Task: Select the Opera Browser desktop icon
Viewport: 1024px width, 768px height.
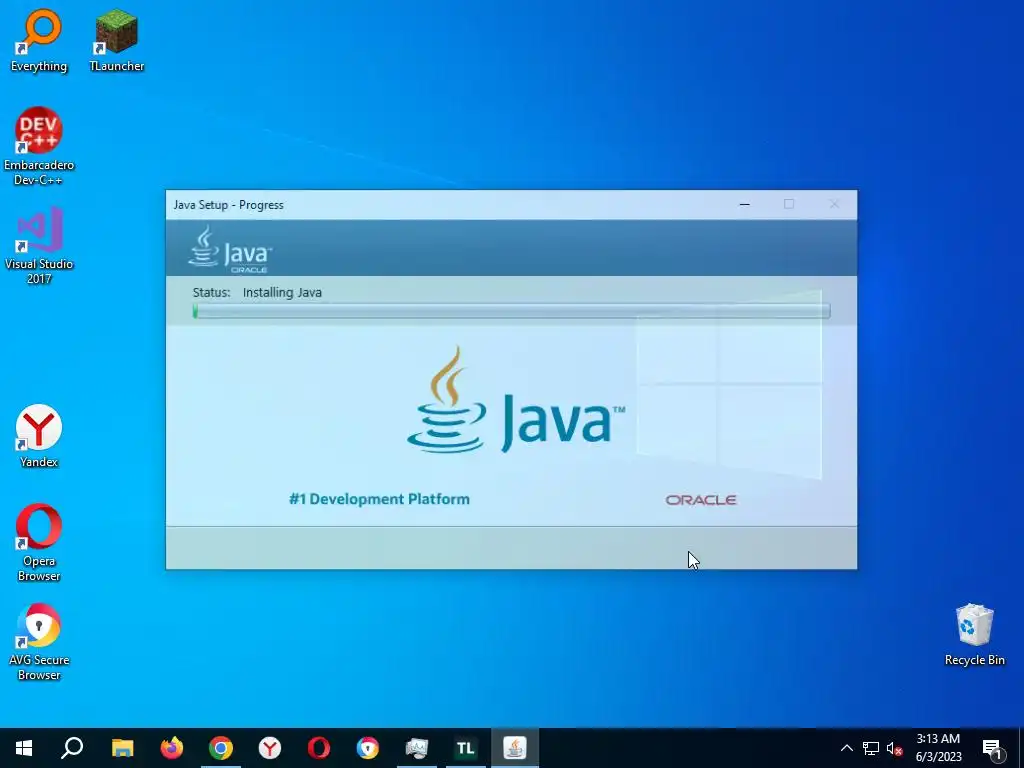Action: coord(39,542)
